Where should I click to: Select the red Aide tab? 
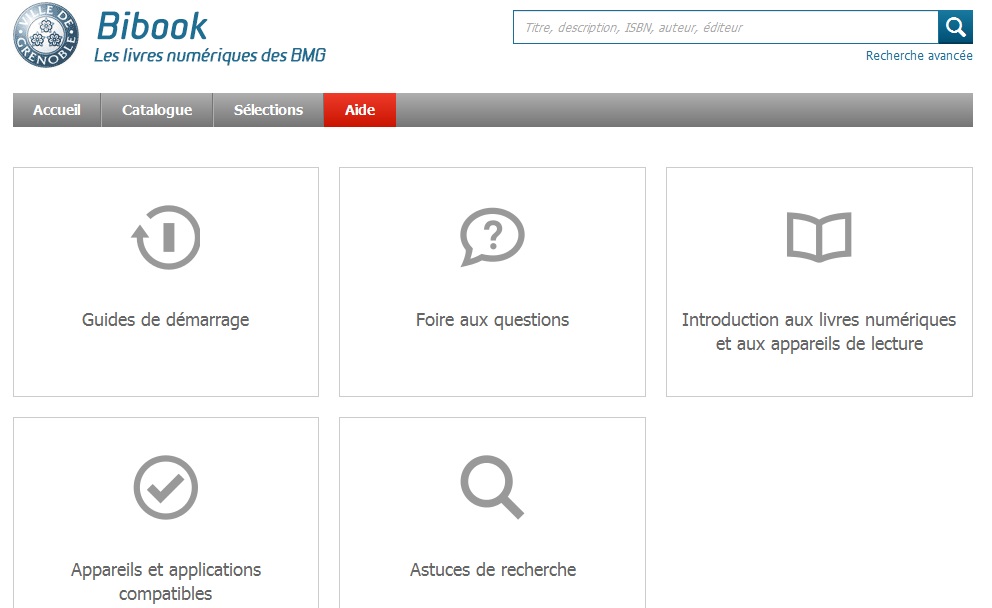pyautogui.click(x=360, y=110)
